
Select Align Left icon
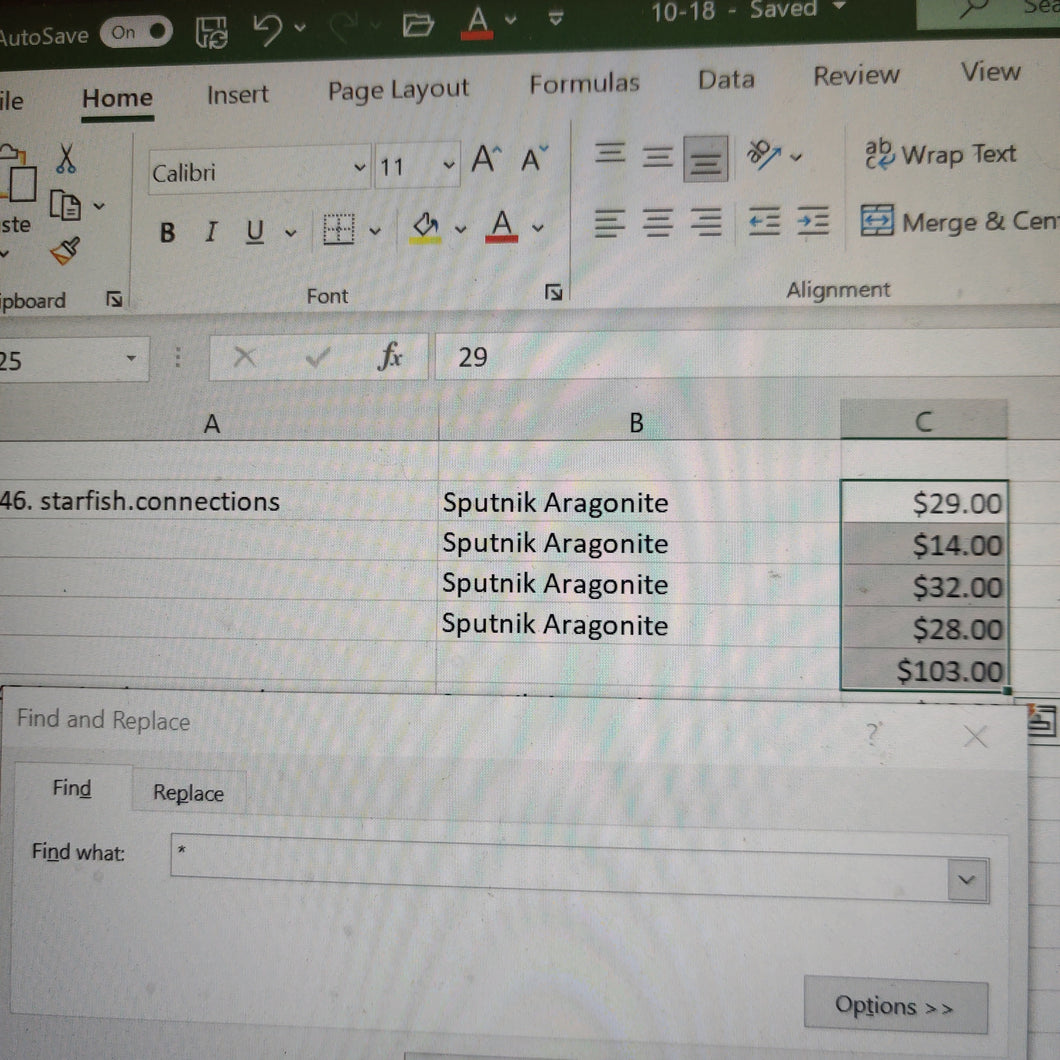pos(609,223)
